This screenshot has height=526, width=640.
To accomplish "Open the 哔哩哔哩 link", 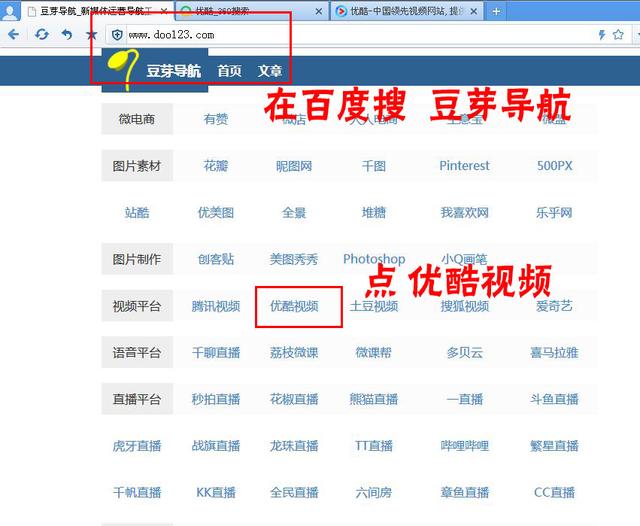I will [x=464, y=446].
